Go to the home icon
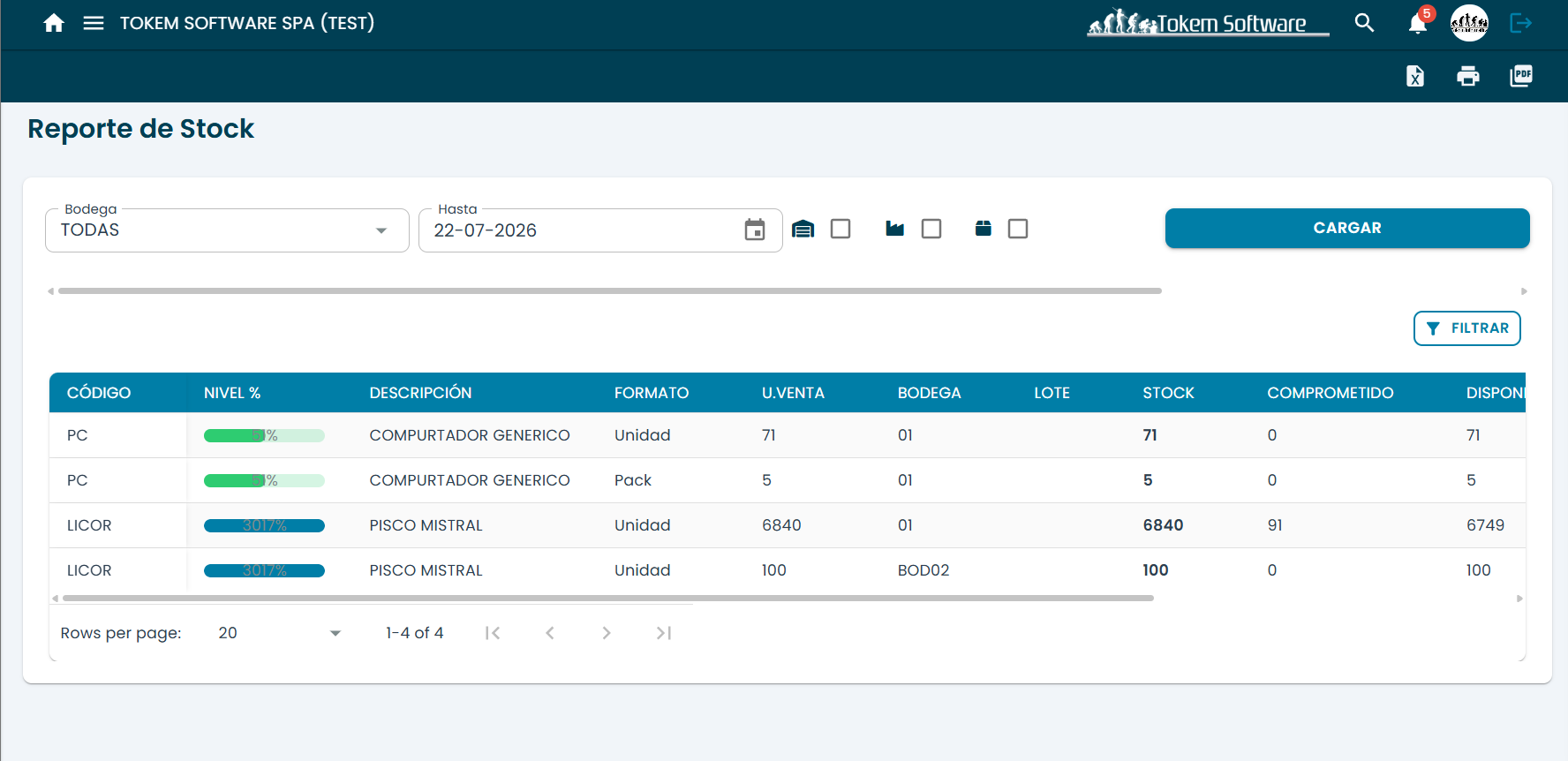1568x761 pixels. click(x=54, y=23)
